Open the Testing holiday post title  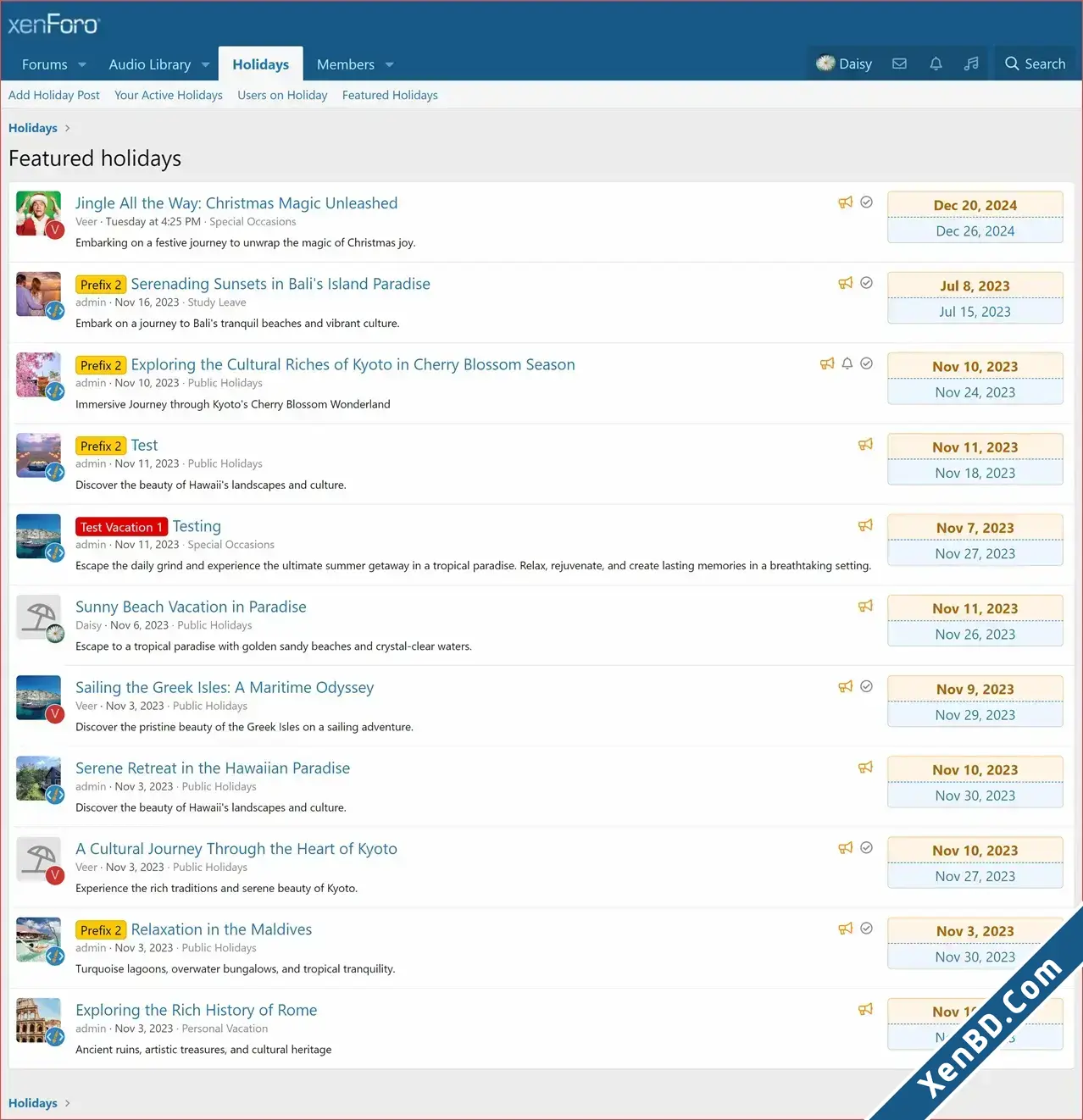[197, 526]
